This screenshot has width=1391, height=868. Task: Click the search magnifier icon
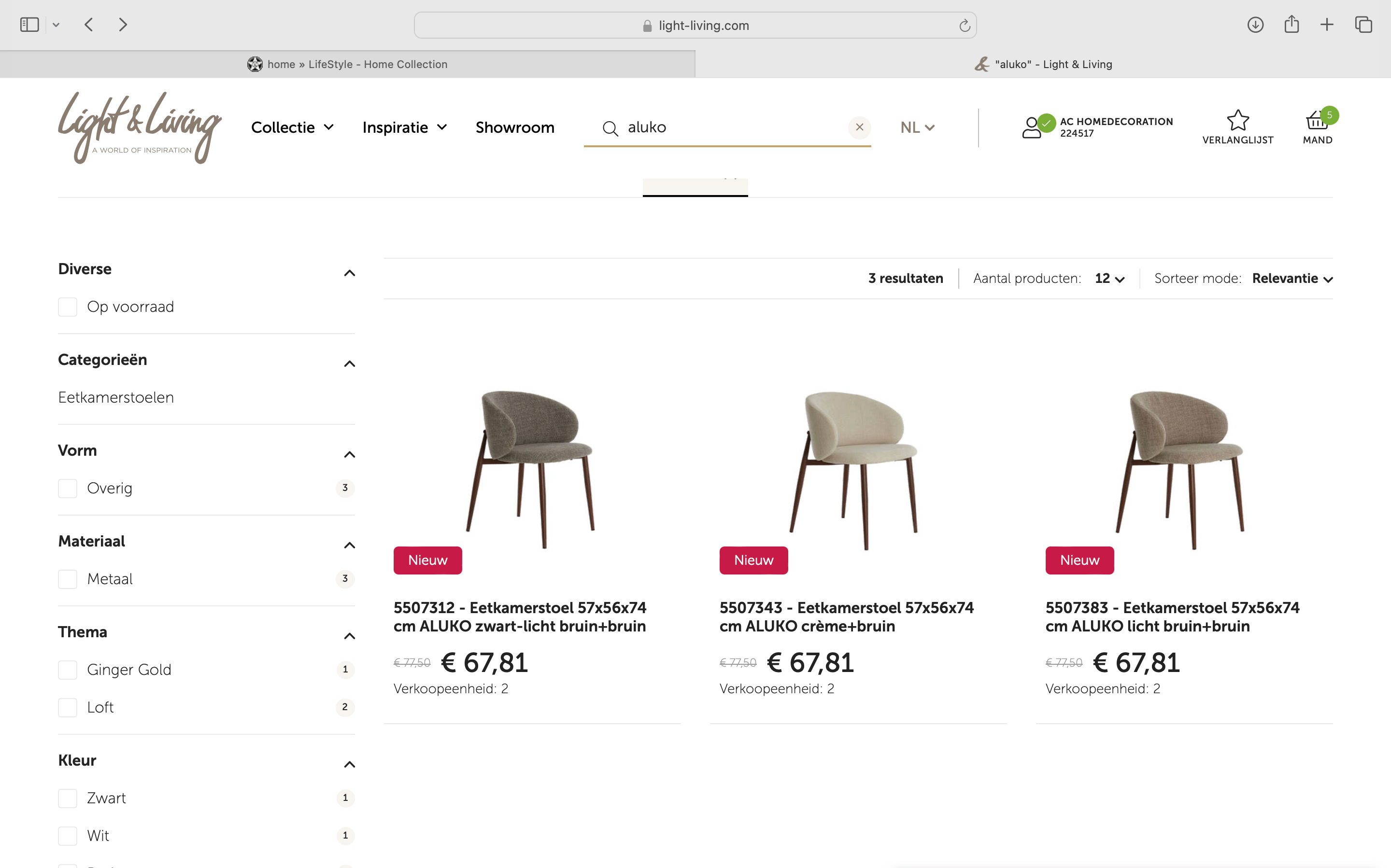point(610,128)
